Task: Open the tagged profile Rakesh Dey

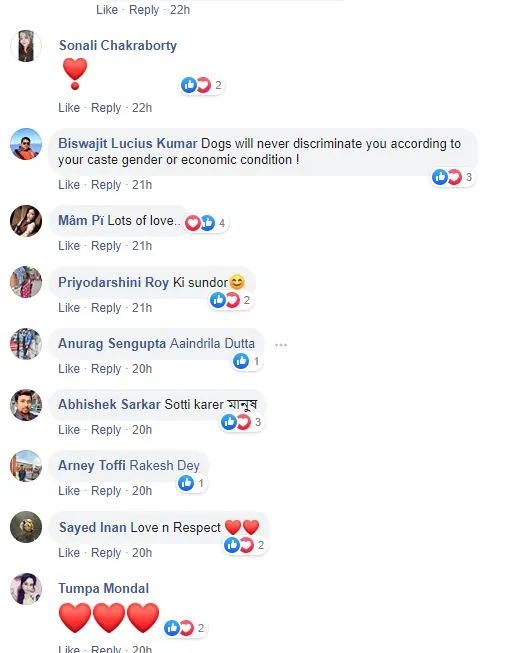Action: coord(164,465)
